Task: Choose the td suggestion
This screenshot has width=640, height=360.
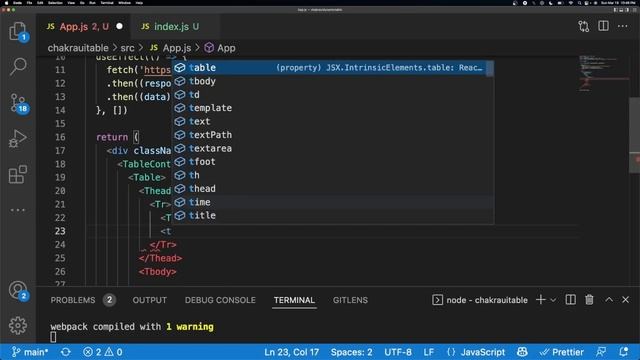Action: 330,95
